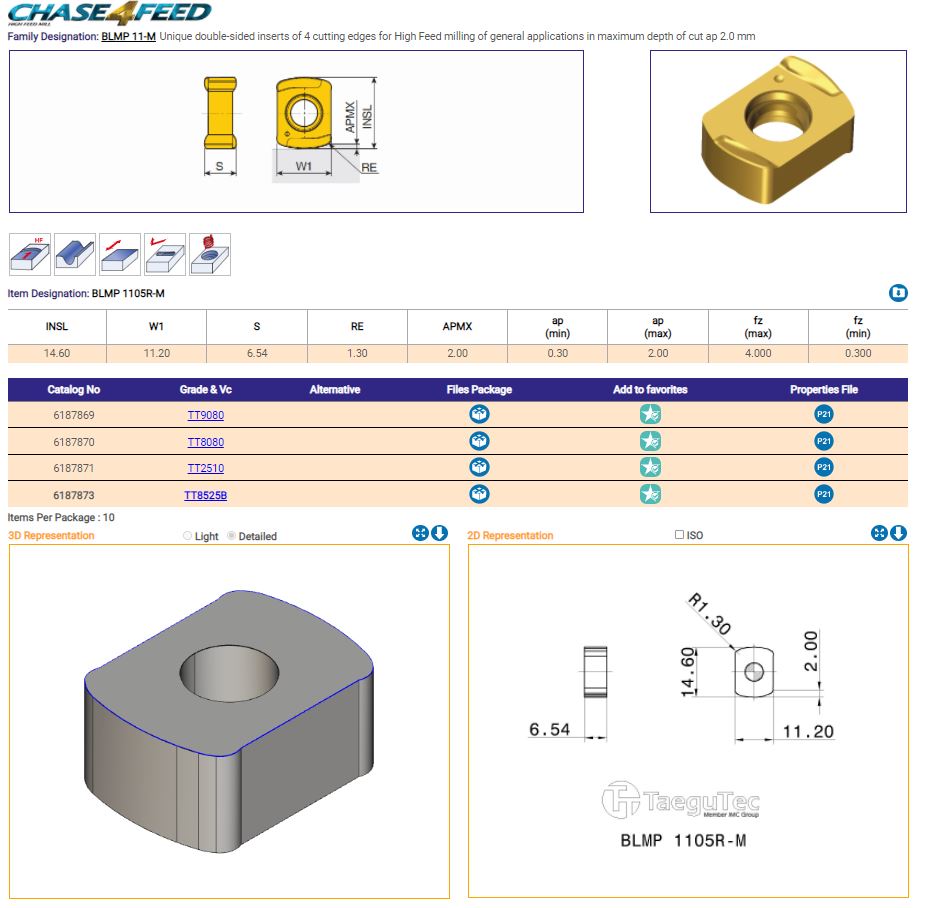Follow the BLMP 11-M family designation link

128,36
